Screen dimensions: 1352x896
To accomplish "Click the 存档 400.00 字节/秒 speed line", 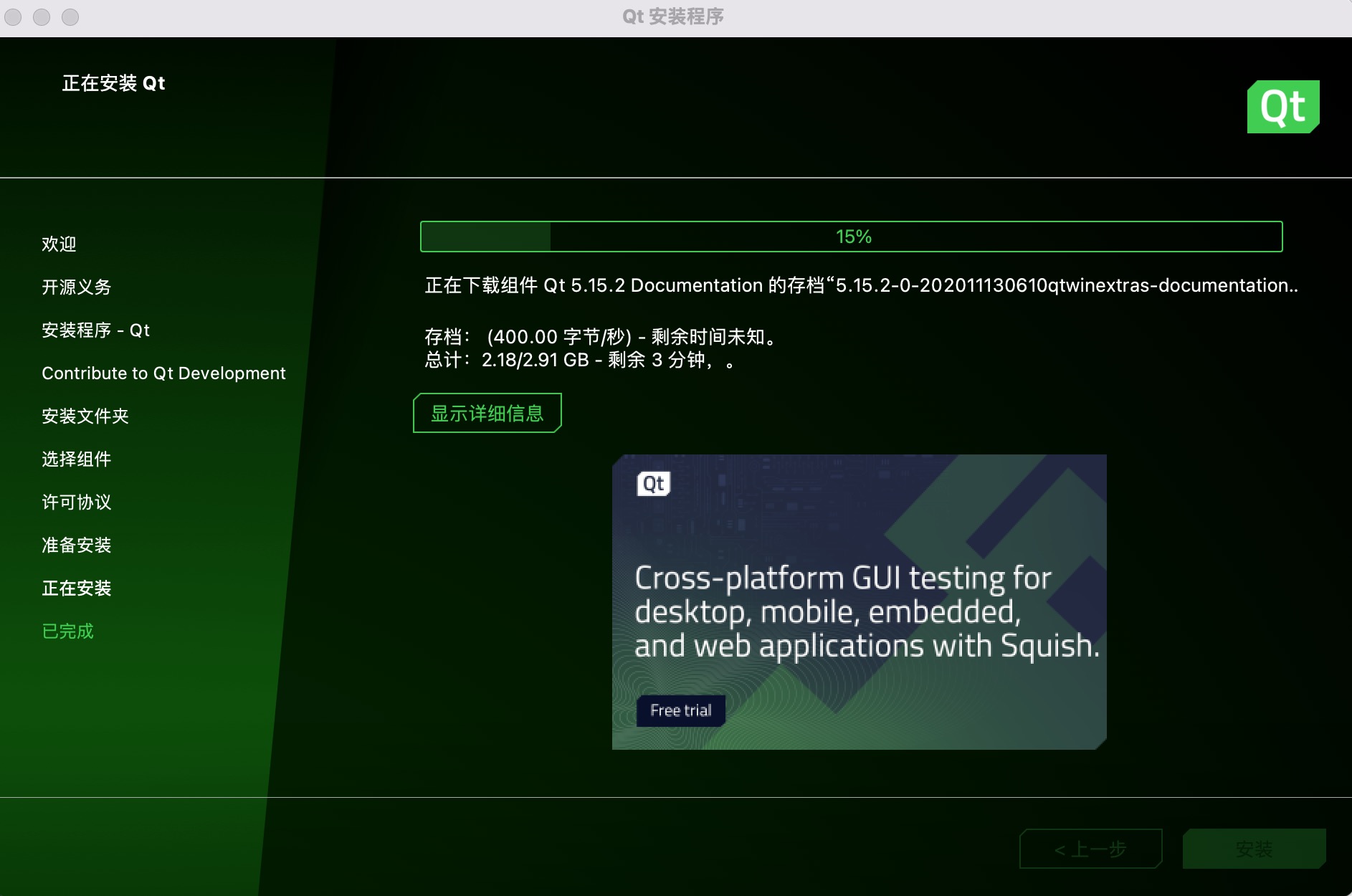I will 601,337.
